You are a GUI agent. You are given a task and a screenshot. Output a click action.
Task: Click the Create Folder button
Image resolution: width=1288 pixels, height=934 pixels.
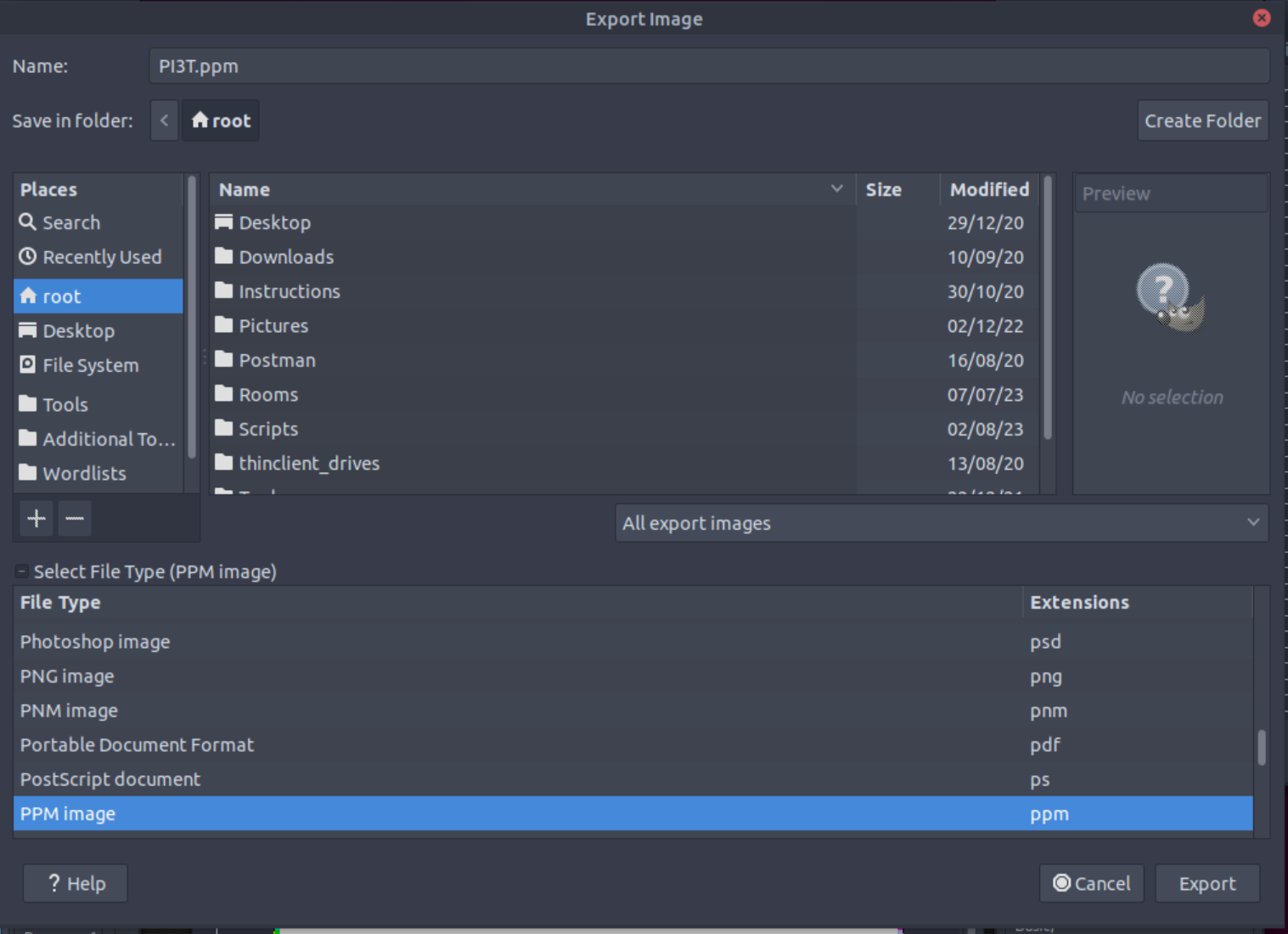tap(1203, 121)
